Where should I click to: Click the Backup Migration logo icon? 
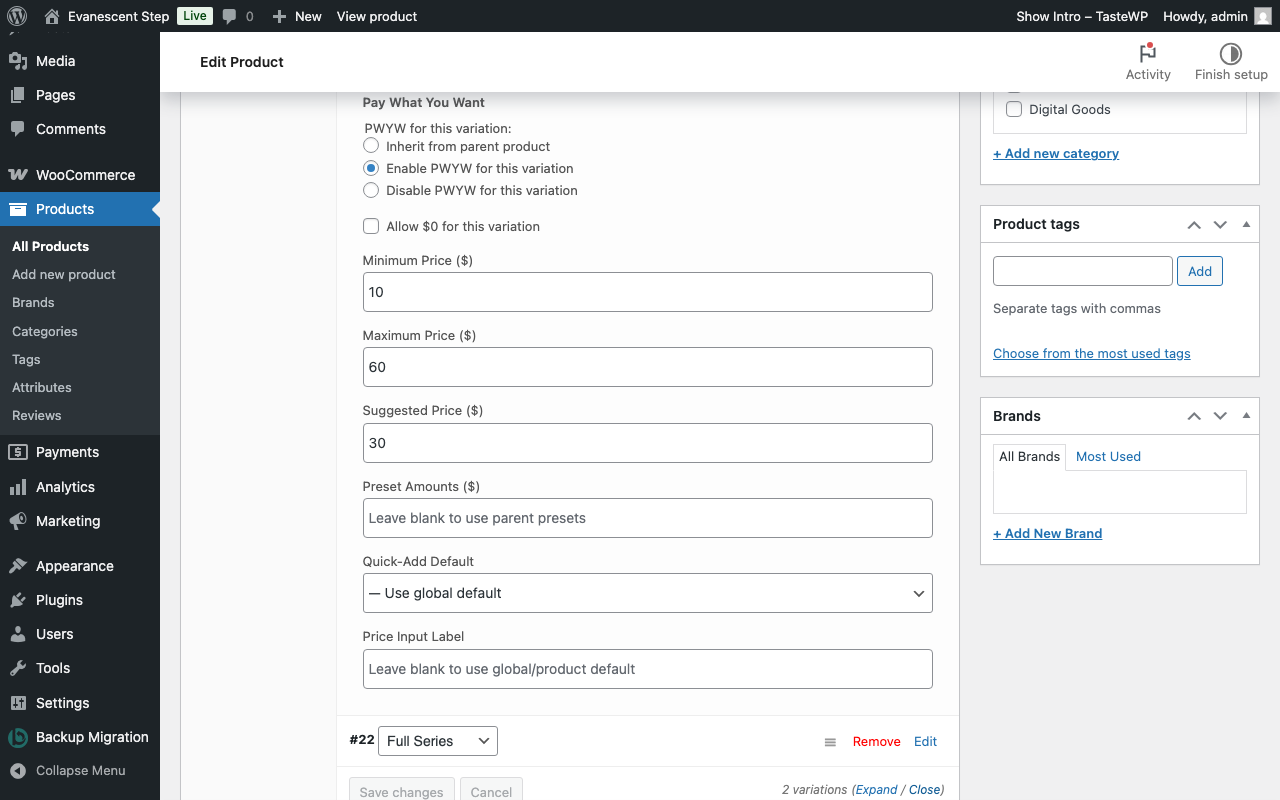pyautogui.click(x=18, y=737)
